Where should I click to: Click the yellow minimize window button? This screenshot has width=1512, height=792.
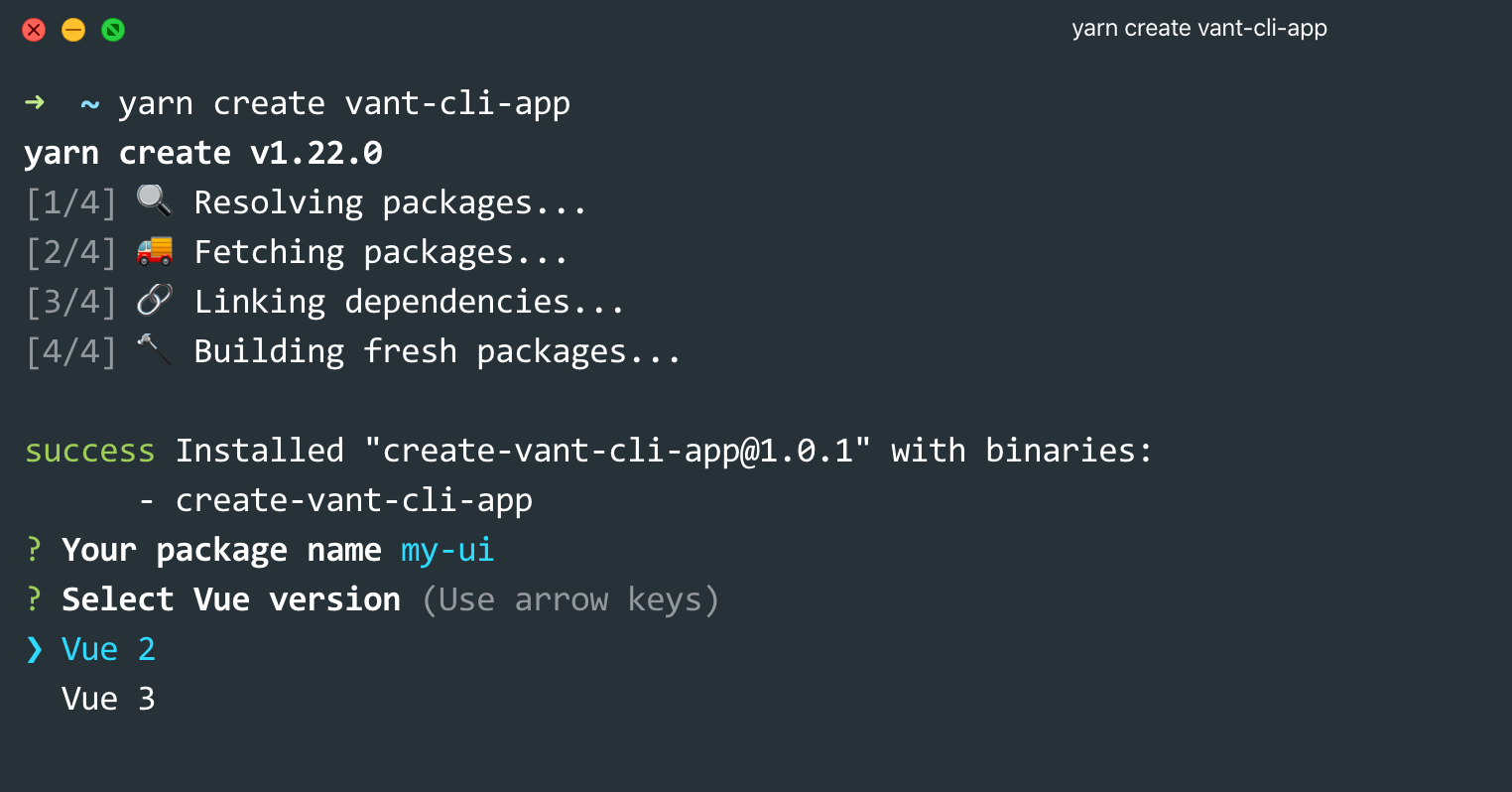click(x=73, y=30)
